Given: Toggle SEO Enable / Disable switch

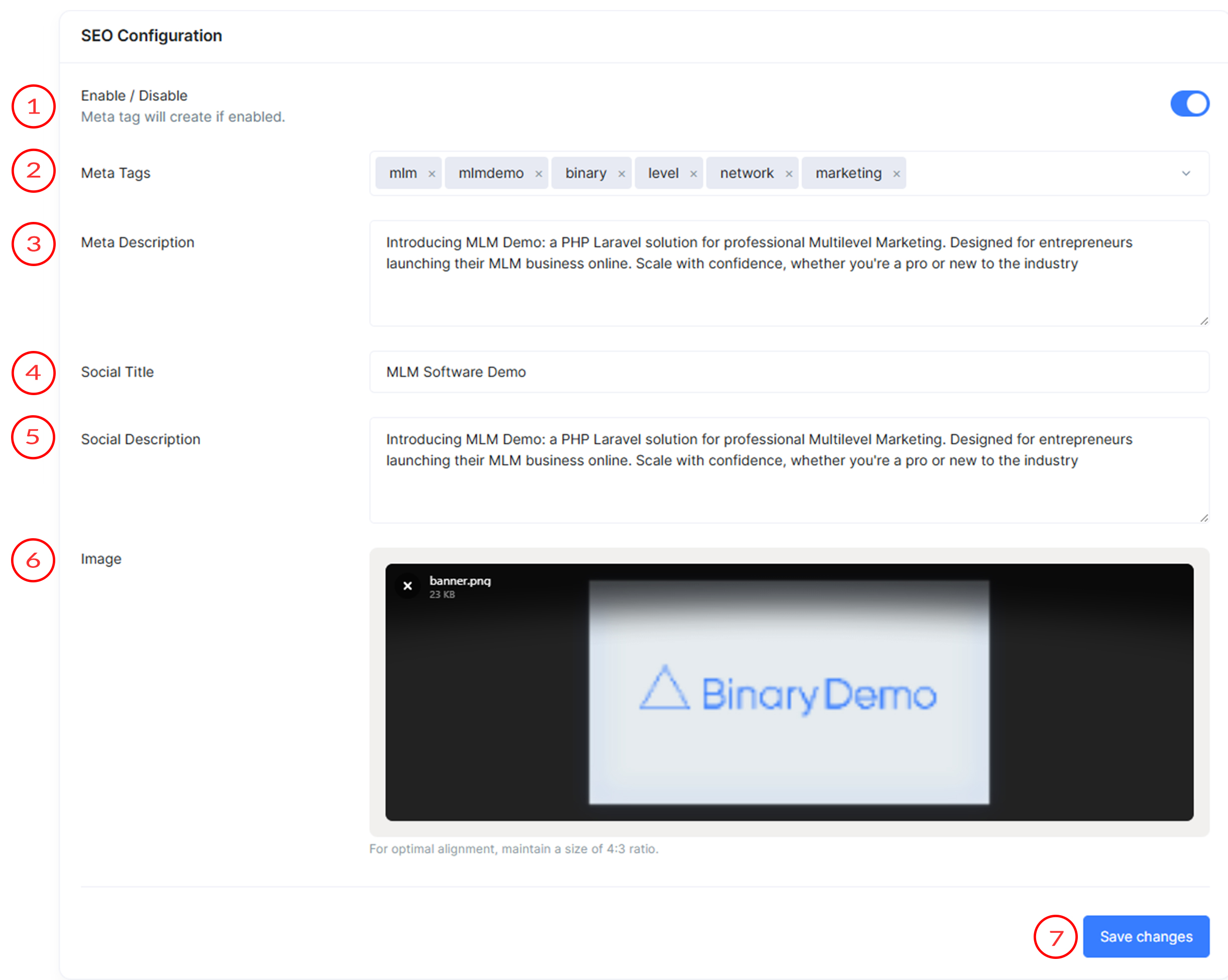Looking at the screenshot, I should tap(1189, 103).
